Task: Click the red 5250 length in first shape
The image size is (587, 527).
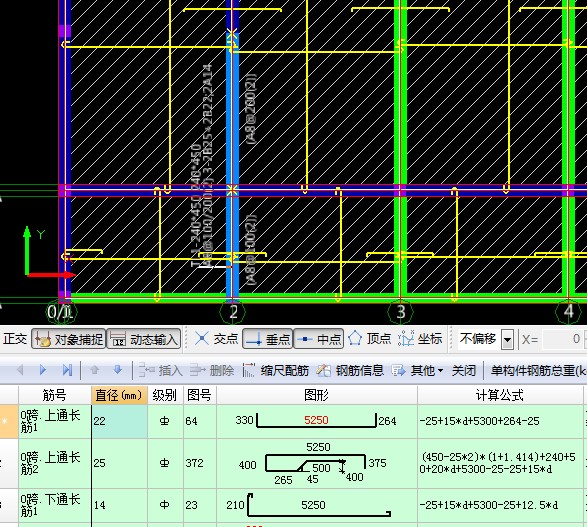Action: (316, 420)
